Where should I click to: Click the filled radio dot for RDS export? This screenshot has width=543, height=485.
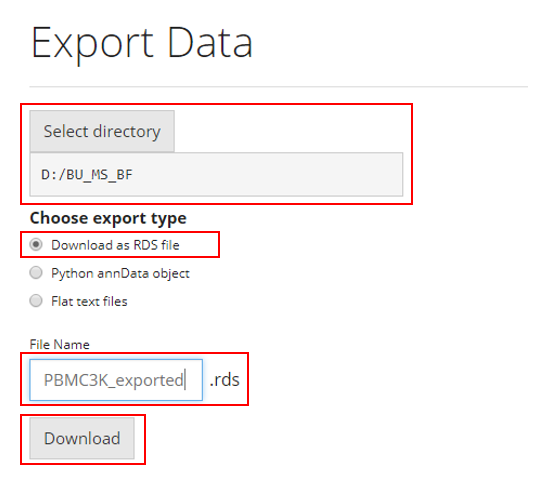(x=36, y=244)
